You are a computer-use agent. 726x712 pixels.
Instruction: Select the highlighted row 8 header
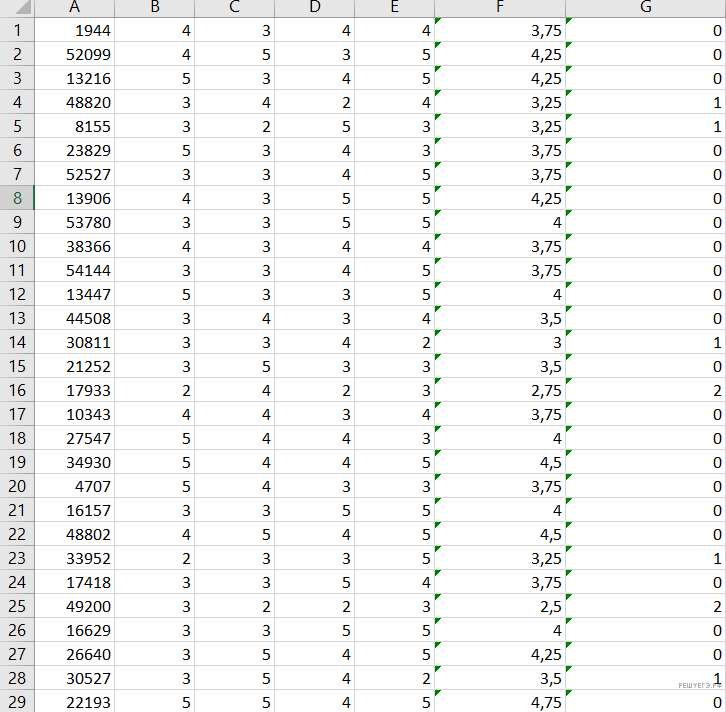(16, 198)
